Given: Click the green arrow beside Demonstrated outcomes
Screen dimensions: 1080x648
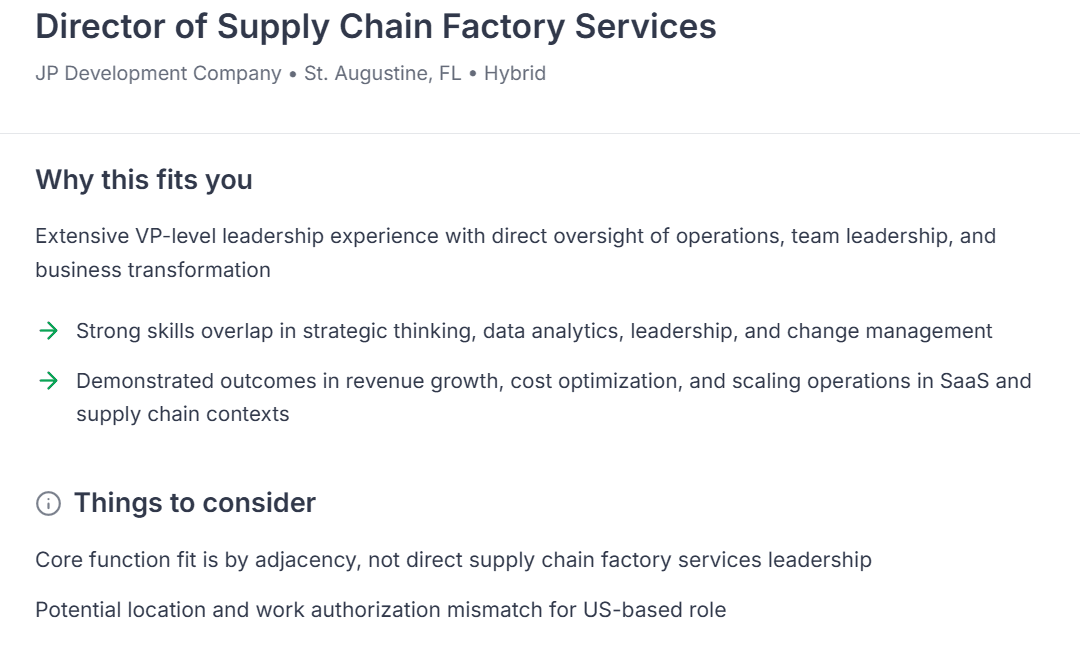Looking at the screenshot, I should (x=48, y=381).
